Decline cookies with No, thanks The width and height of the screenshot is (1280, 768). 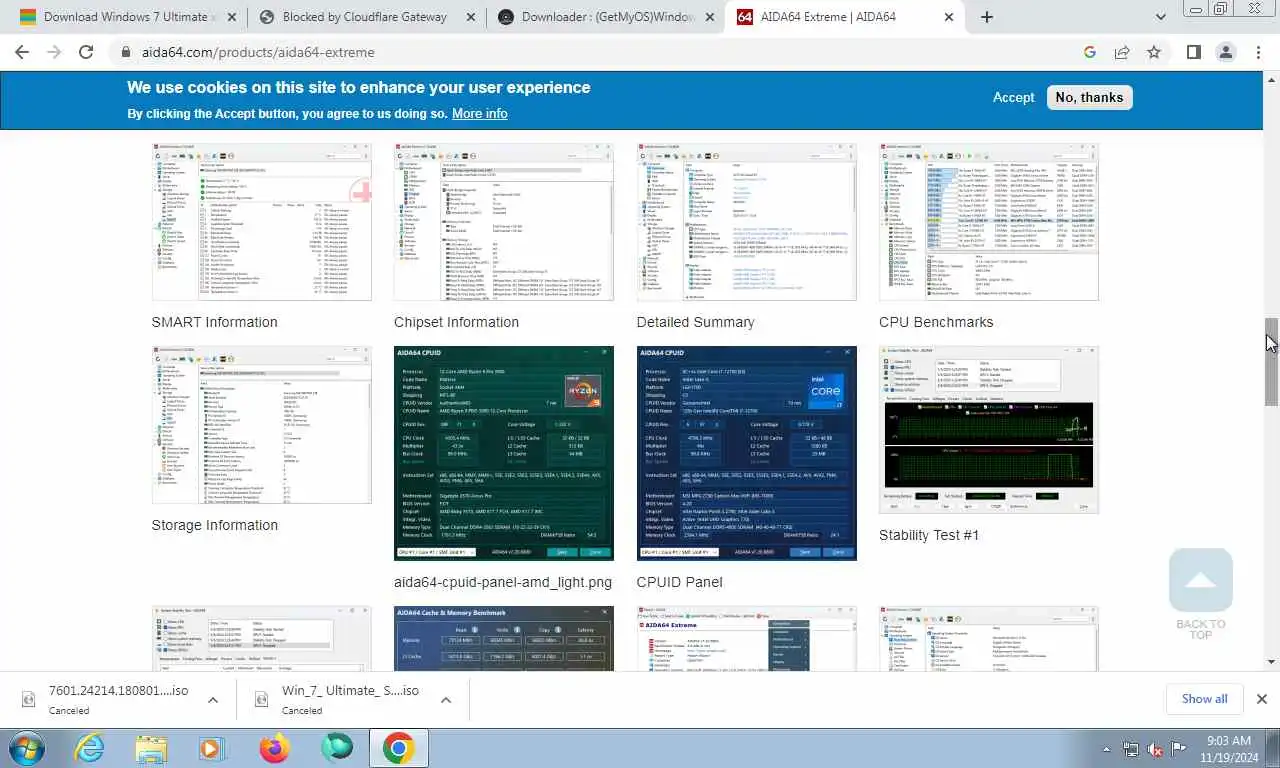1089,97
